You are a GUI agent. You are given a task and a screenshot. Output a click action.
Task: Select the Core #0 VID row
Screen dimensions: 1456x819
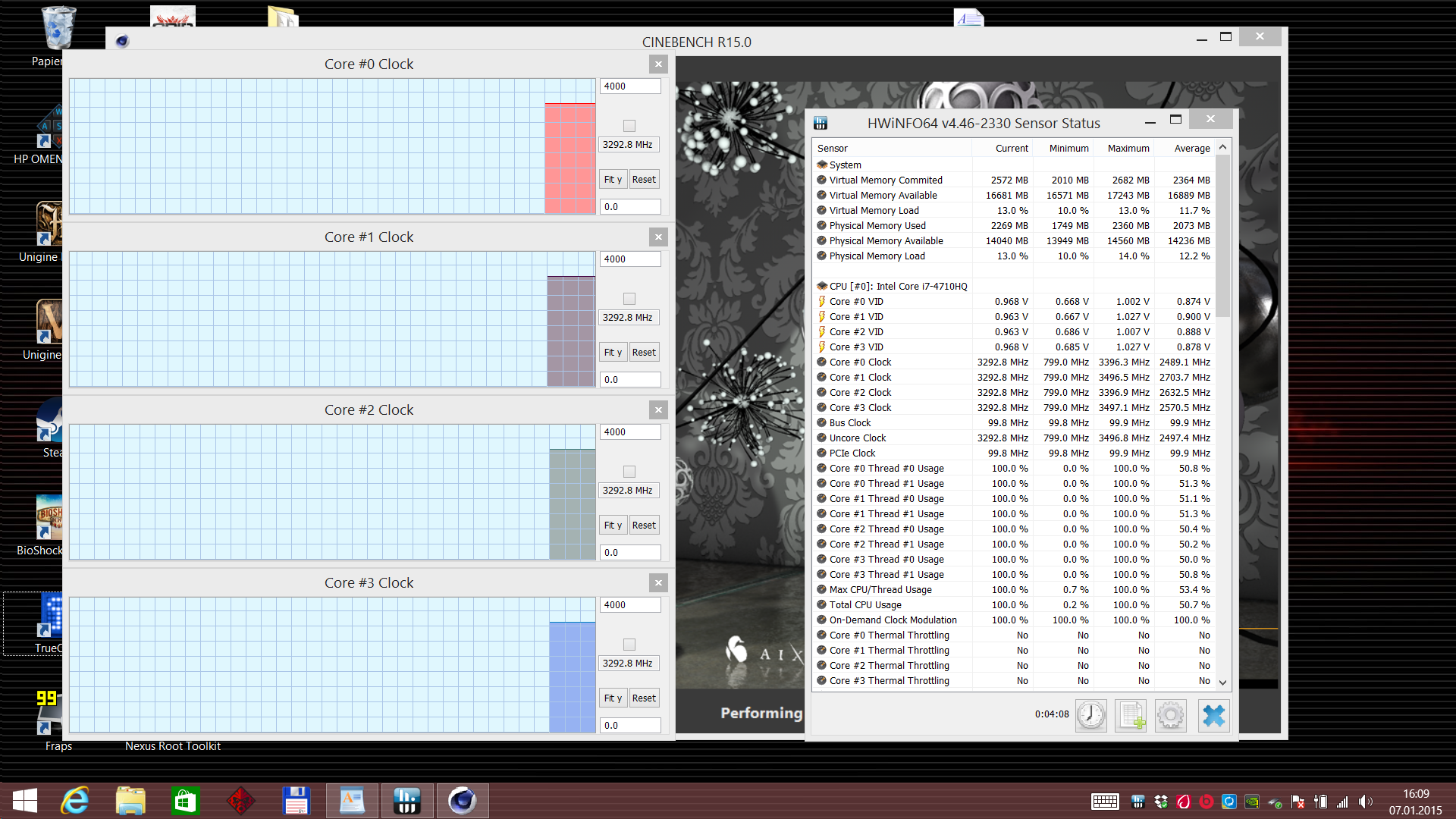(1015, 302)
